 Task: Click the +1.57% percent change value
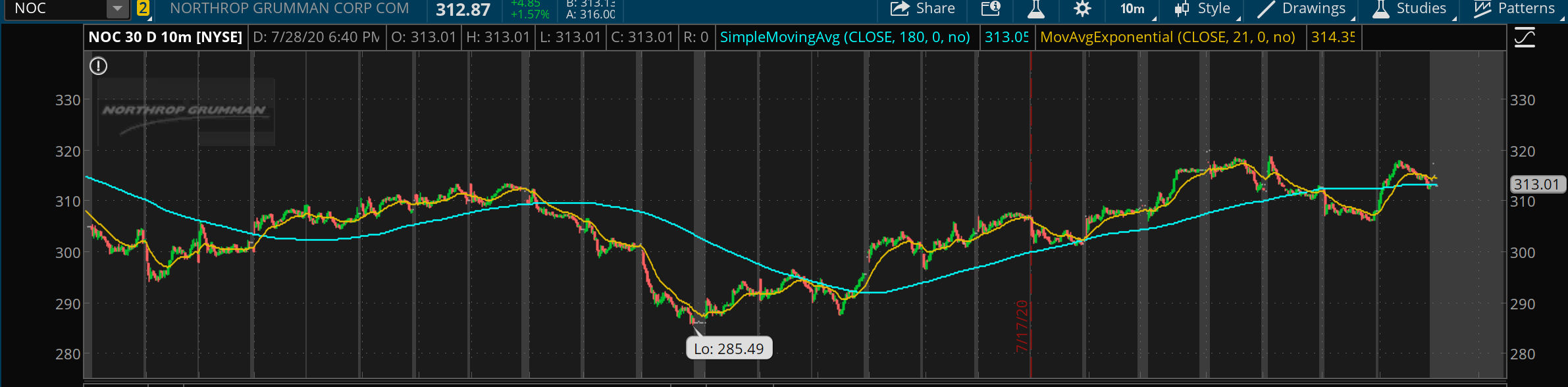pos(530,14)
